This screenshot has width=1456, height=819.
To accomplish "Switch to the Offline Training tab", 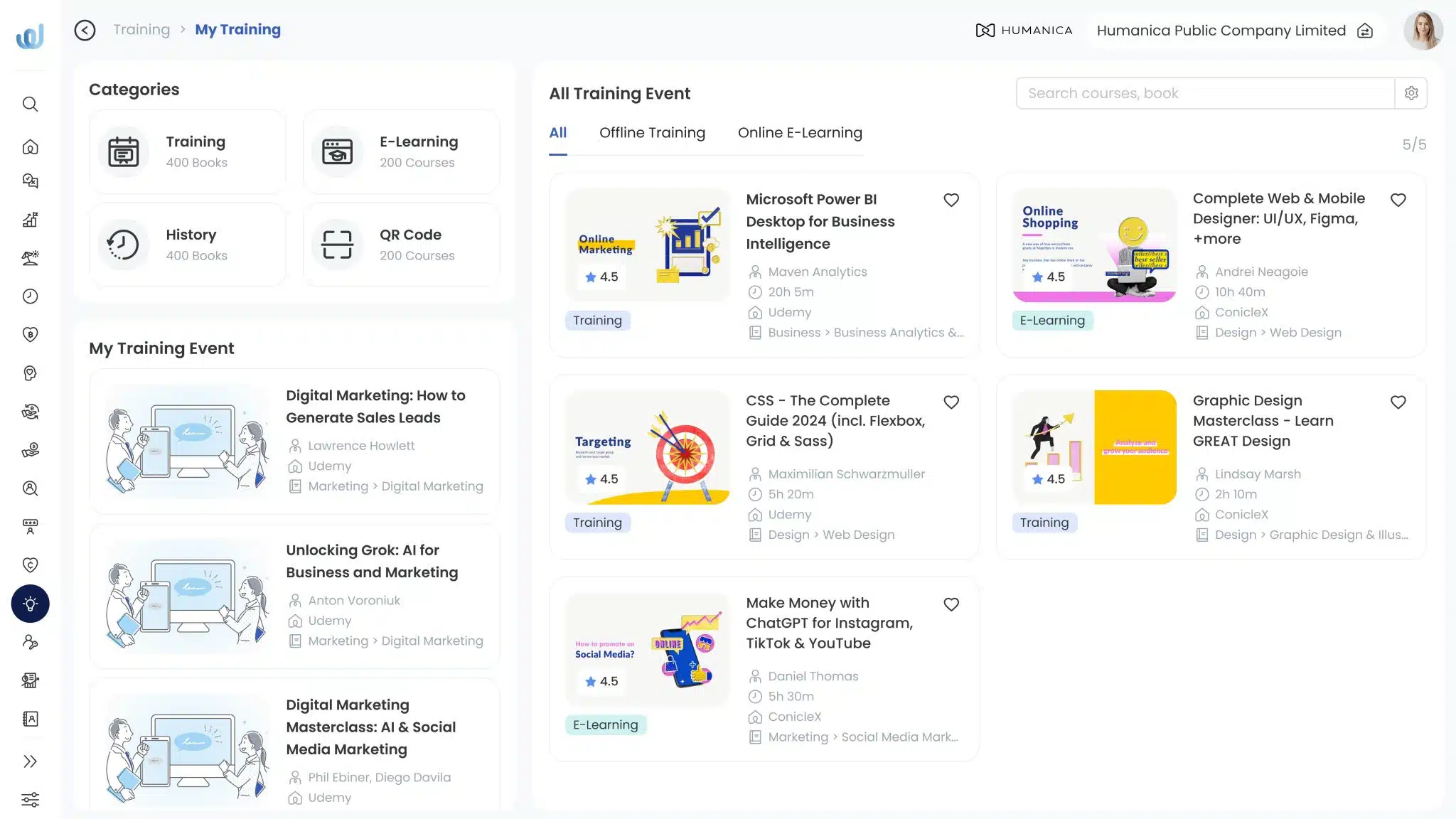I will [652, 132].
